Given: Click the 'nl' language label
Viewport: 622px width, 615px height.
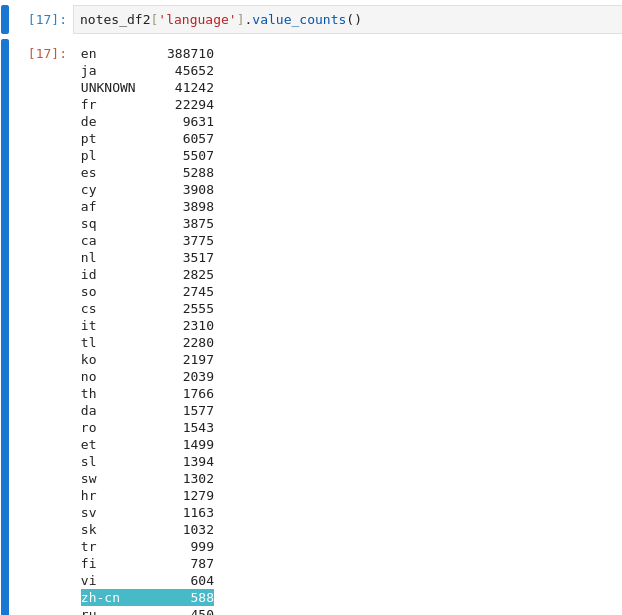Looking at the screenshot, I should pos(88,258).
